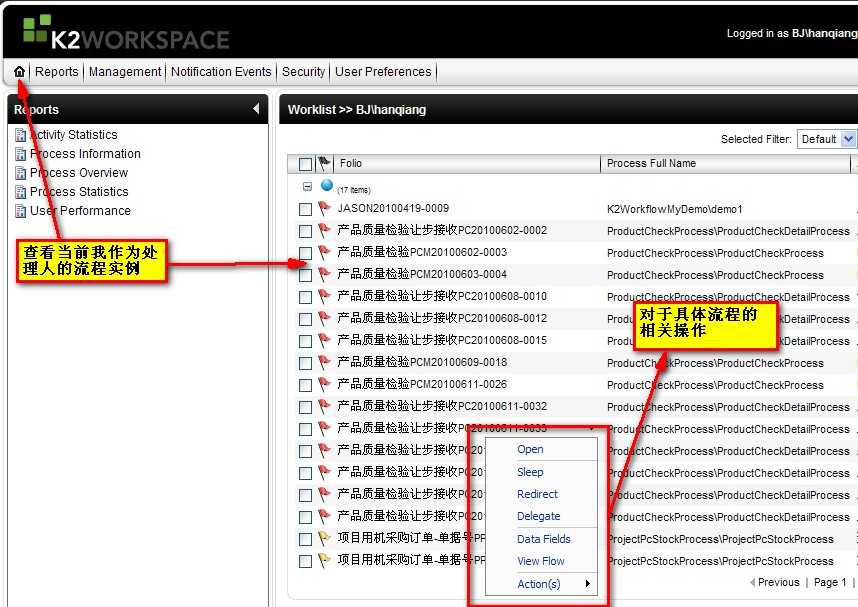Click red flag for PCM20100602-0003 row
The image size is (858, 607).
pyautogui.click(x=324, y=252)
